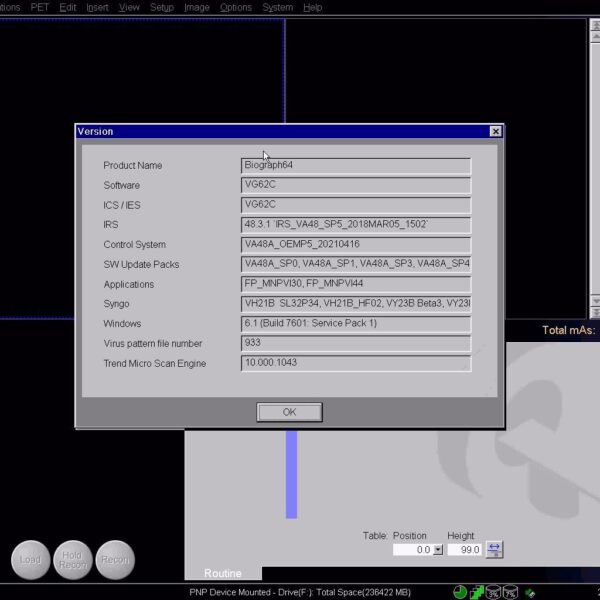Click the vertical scrollbar track on the right
Viewport: 600px width, 600px height.
point(595,168)
